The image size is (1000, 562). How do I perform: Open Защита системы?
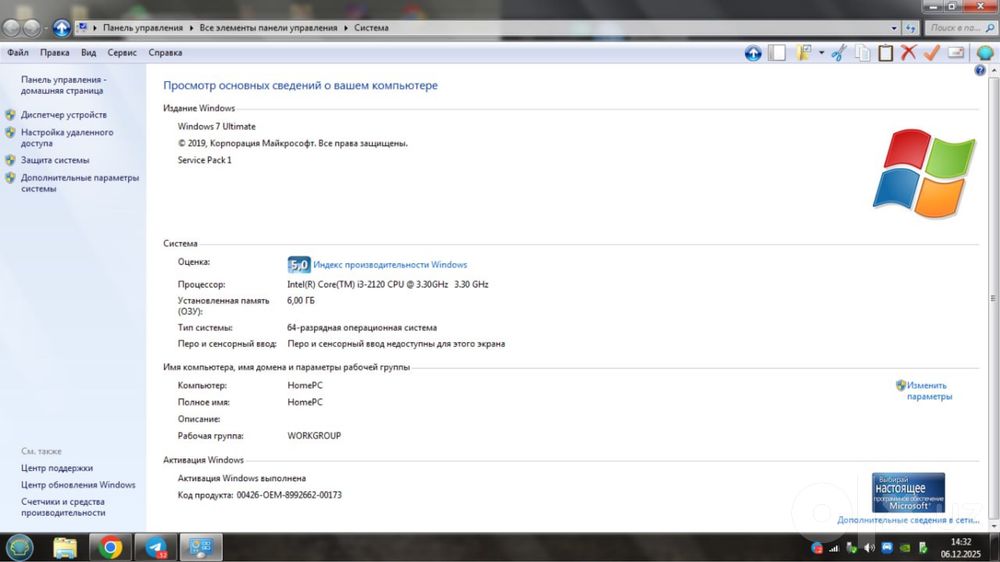click(x=55, y=160)
